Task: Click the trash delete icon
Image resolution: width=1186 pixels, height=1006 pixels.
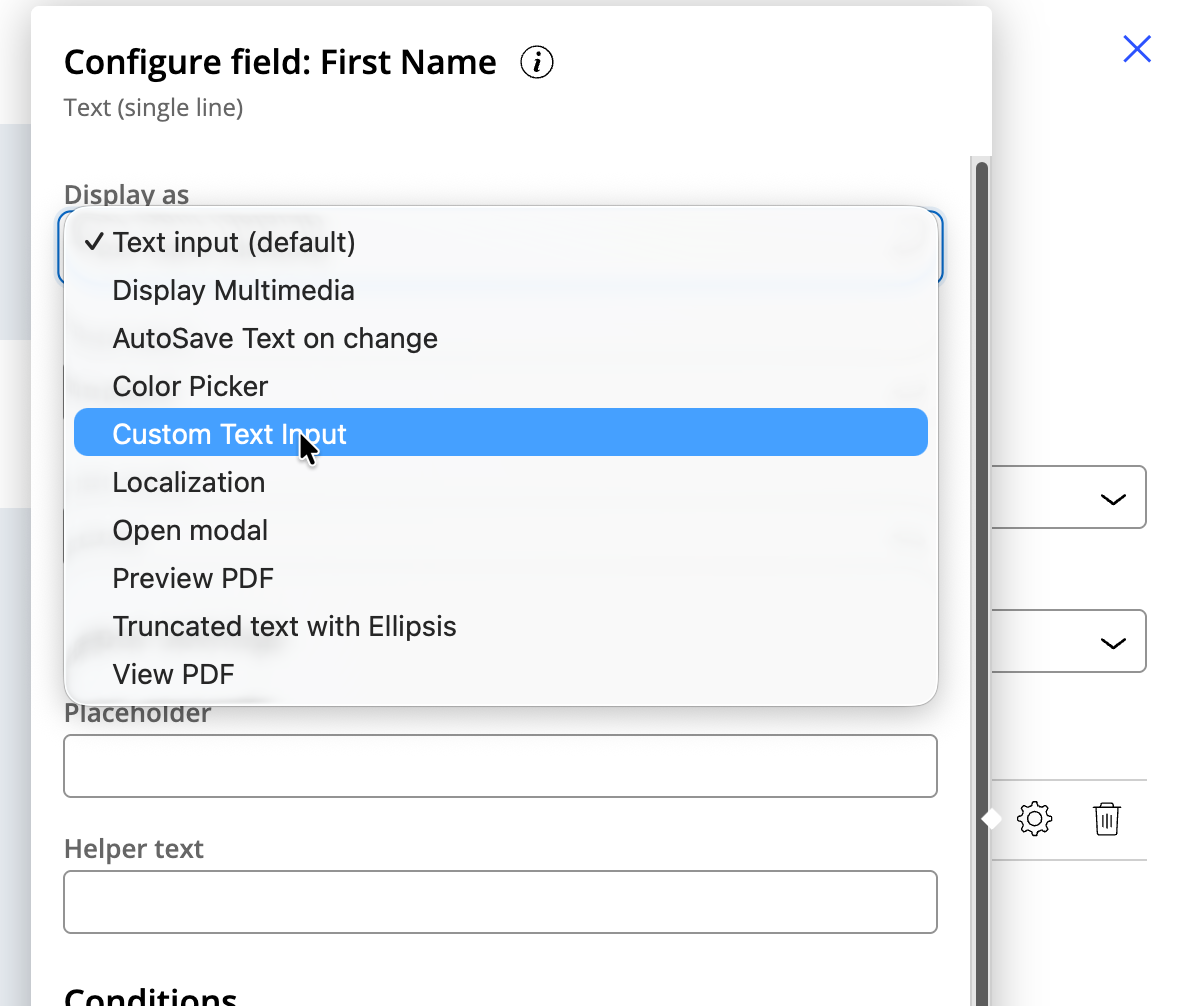Action: point(1106,819)
